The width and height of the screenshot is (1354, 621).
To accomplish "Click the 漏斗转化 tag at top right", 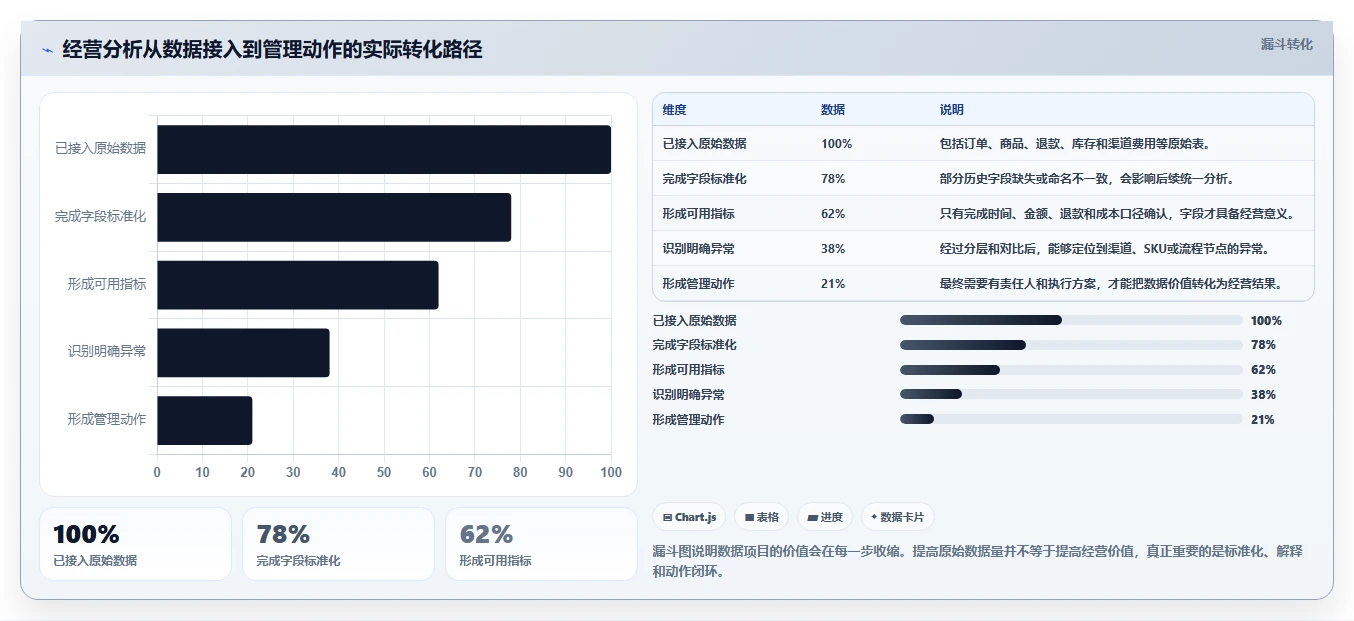I will click(1286, 44).
